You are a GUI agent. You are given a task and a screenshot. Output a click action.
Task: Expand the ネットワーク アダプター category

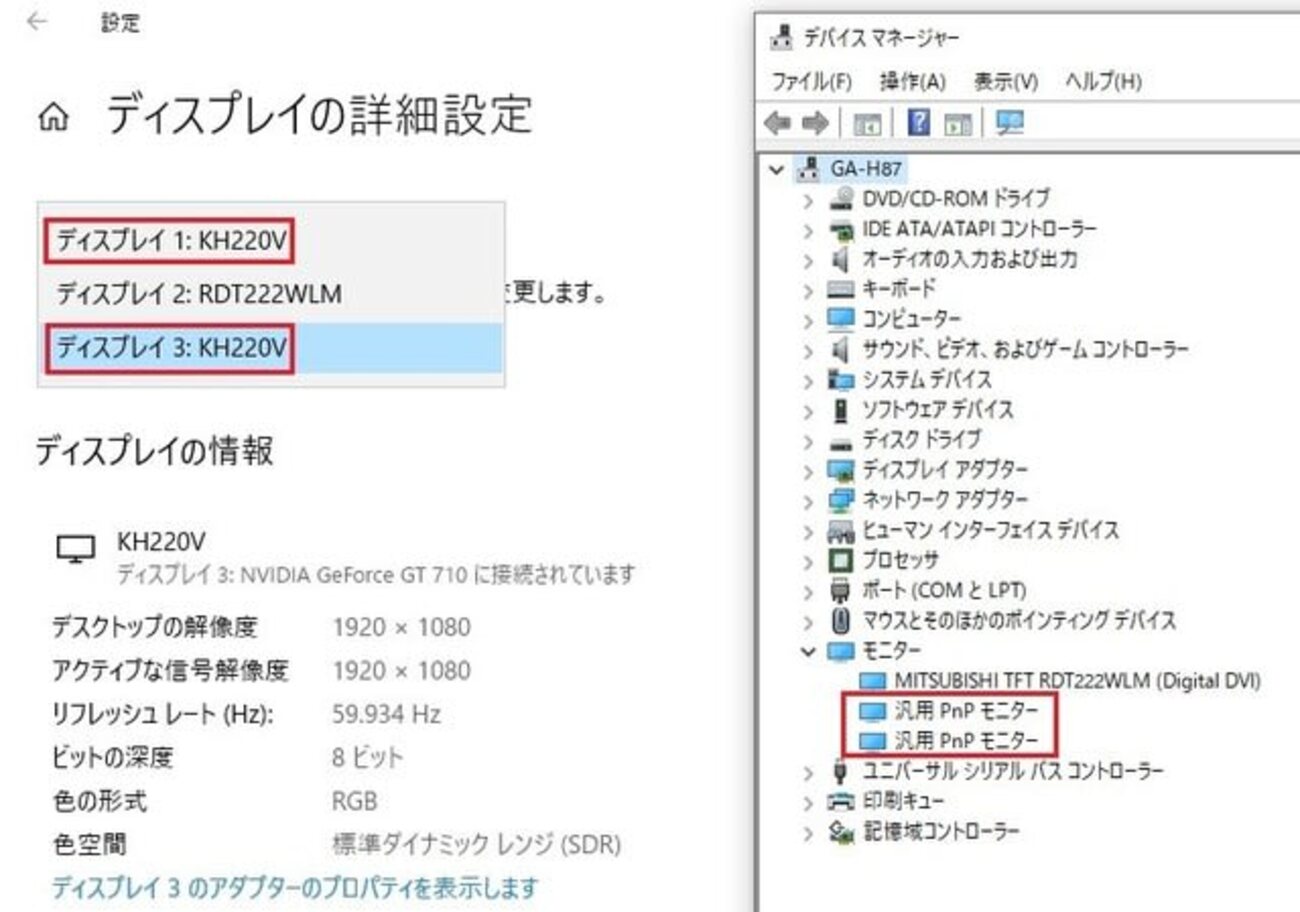pyautogui.click(x=810, y=500)
